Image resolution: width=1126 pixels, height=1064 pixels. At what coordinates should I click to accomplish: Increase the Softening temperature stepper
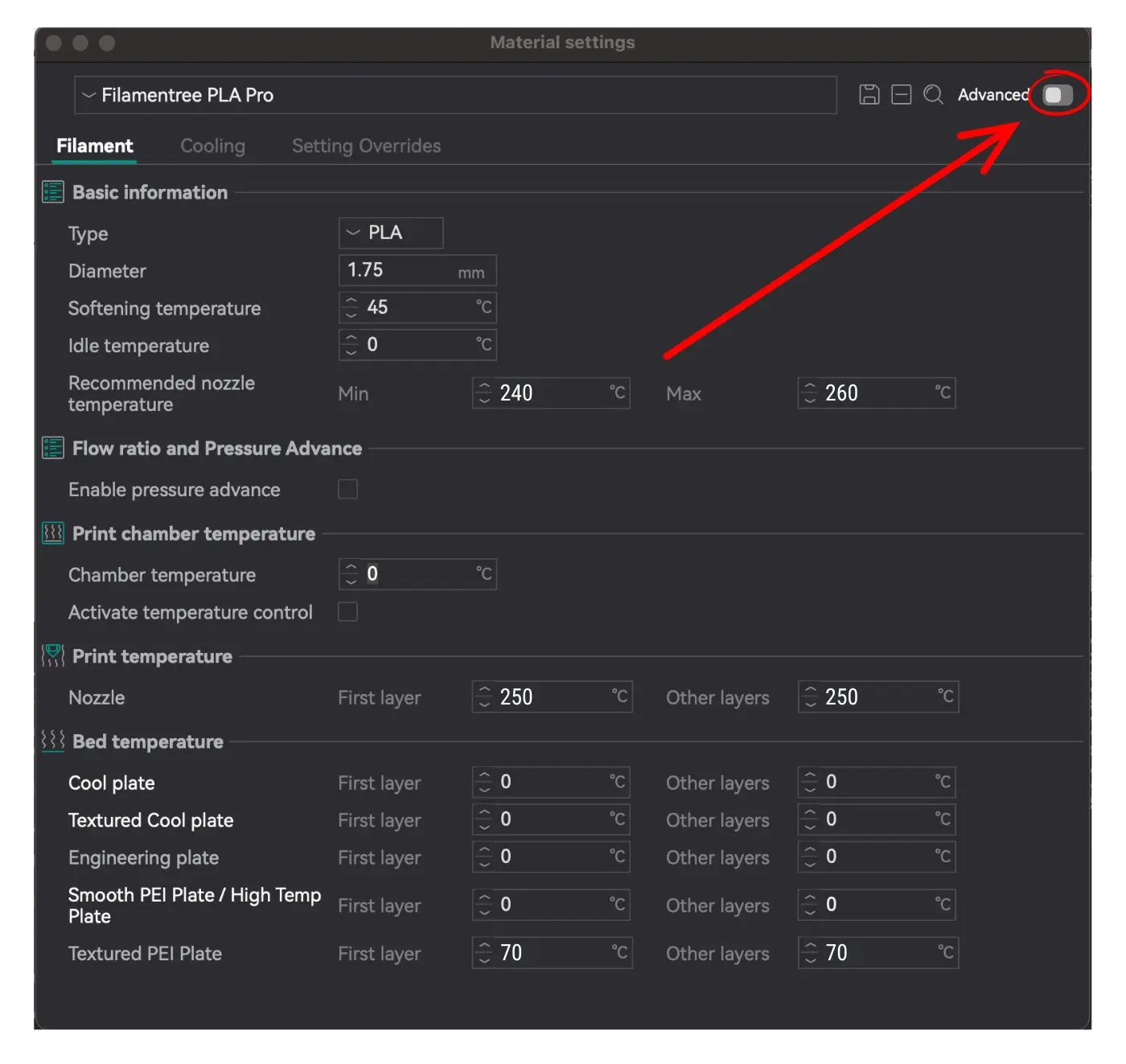(x=351, y=301)
